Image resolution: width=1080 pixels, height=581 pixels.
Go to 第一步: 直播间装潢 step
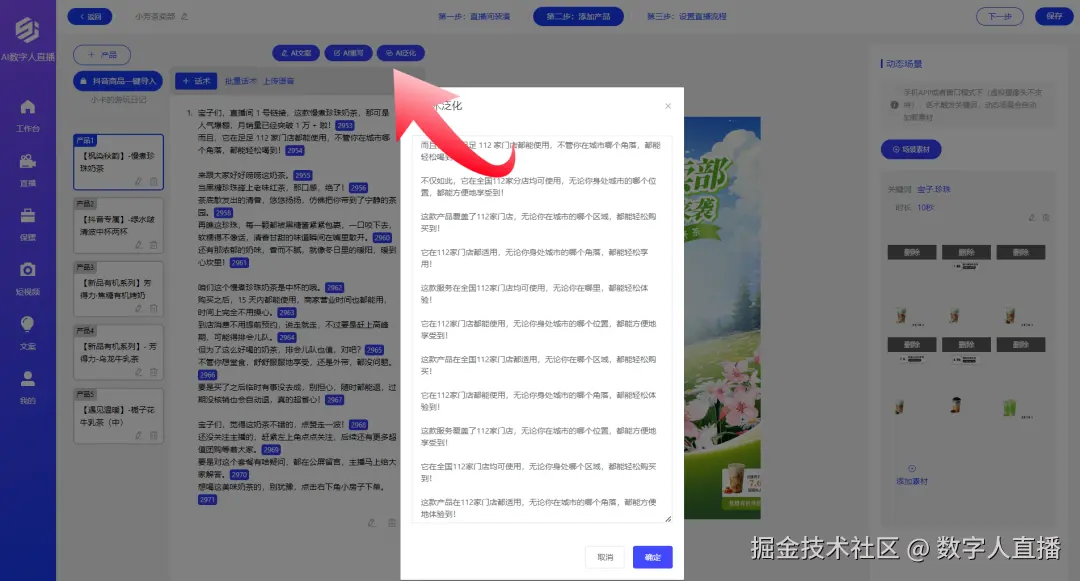(x=474, y=17)
